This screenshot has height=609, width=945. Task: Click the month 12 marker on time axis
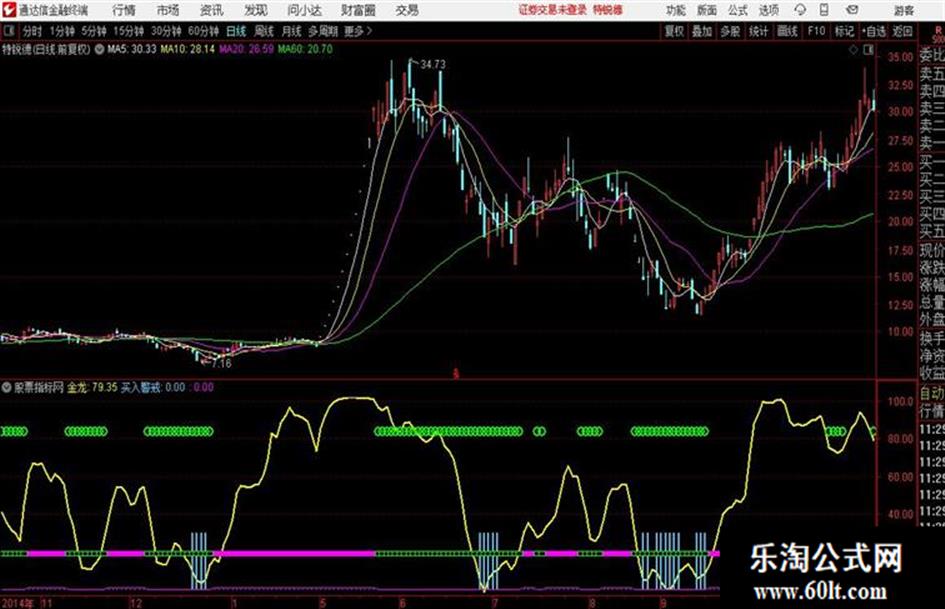(136, 603)
